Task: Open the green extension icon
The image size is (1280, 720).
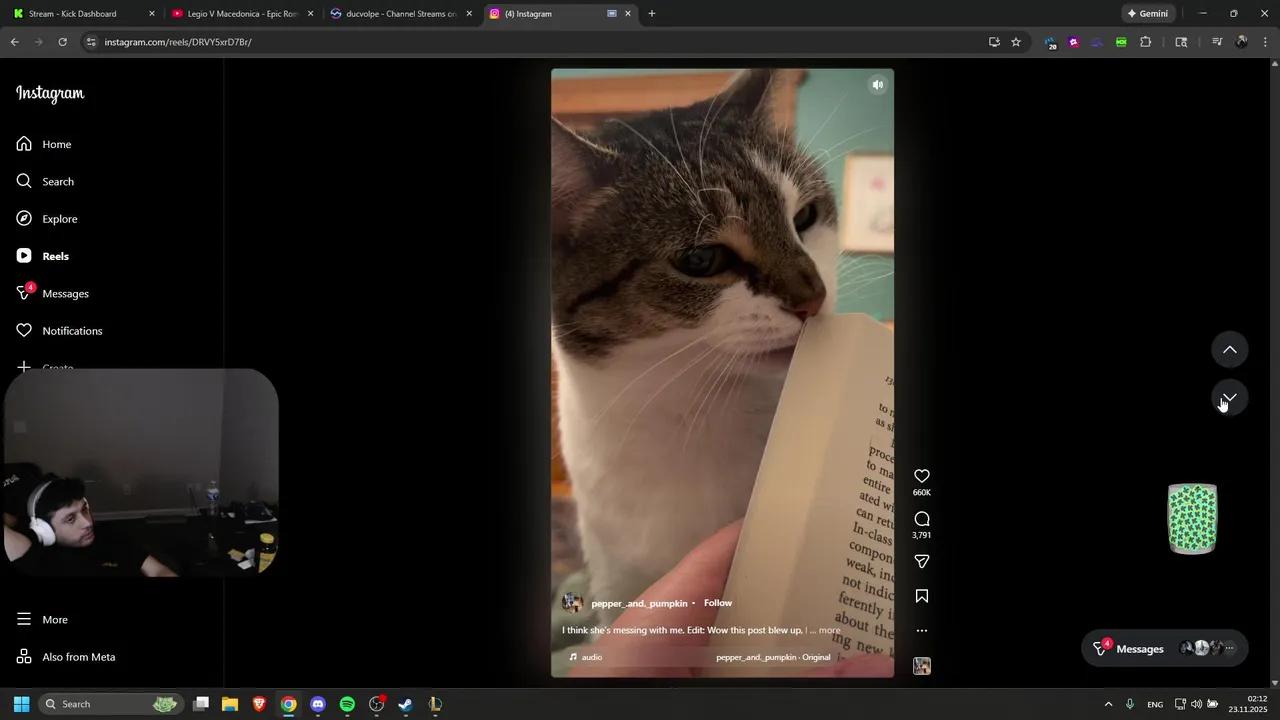Action: pos(1121,42)
